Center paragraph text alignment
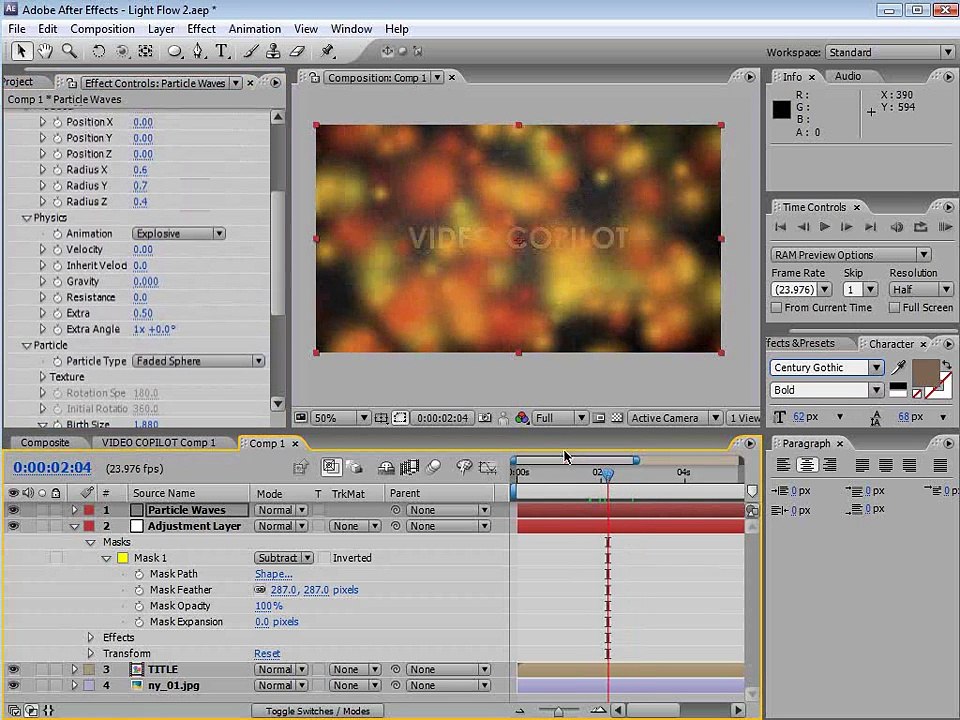 coord(806,465)
